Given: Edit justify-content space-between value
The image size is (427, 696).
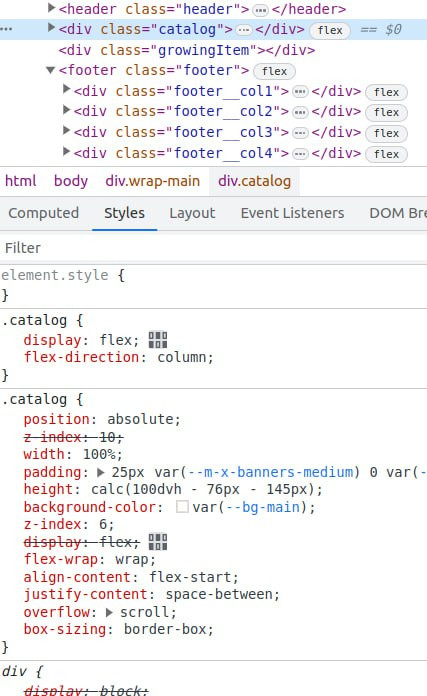Looking at the screenshot, I should pos(219,594).
